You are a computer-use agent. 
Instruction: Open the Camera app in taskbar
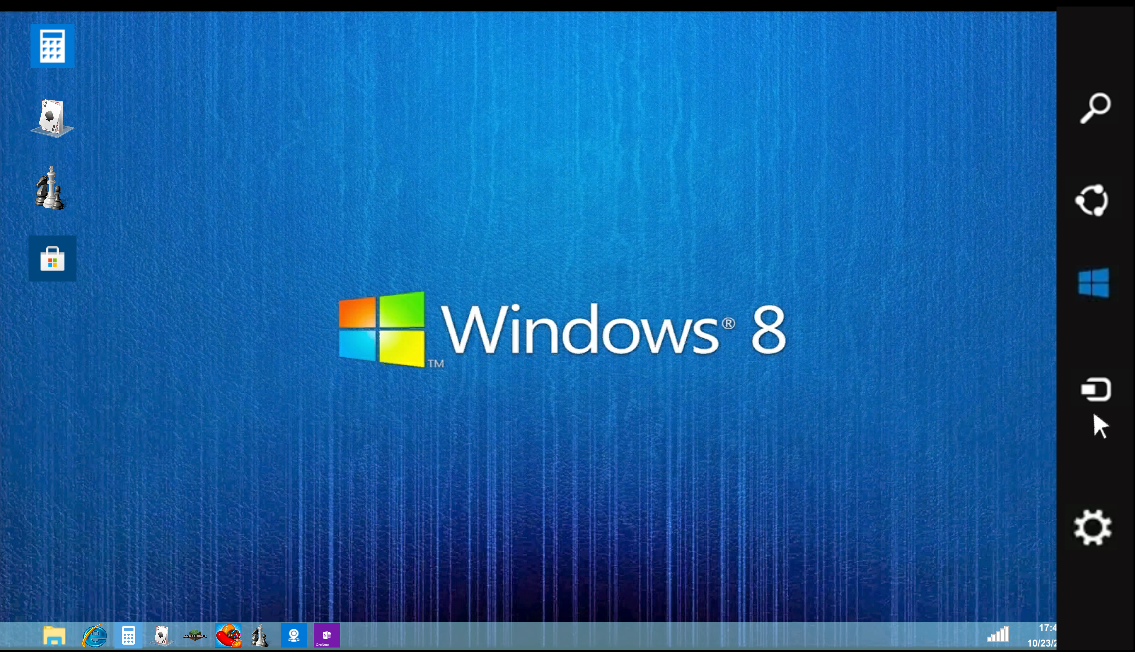click(293, 635)
